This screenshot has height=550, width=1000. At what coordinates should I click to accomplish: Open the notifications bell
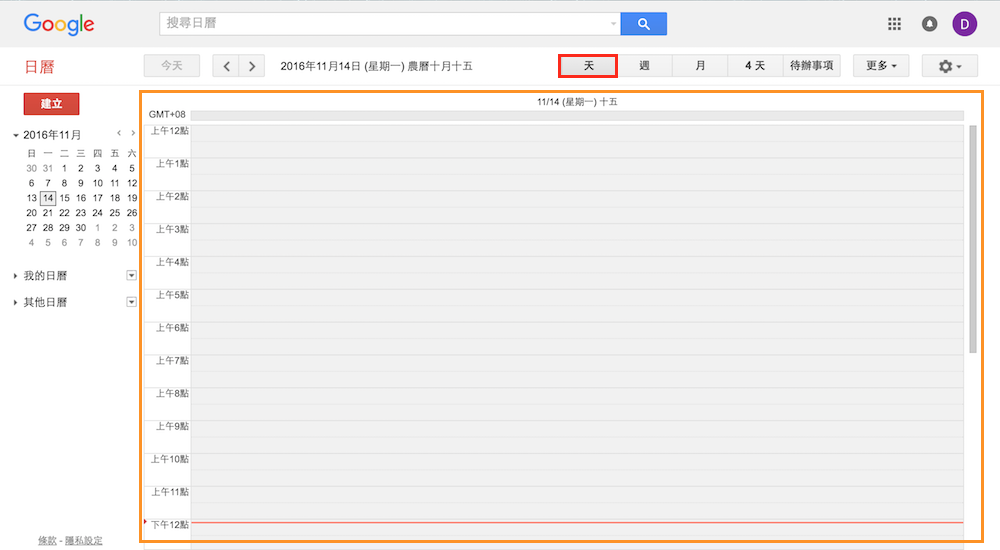(929, 24)
